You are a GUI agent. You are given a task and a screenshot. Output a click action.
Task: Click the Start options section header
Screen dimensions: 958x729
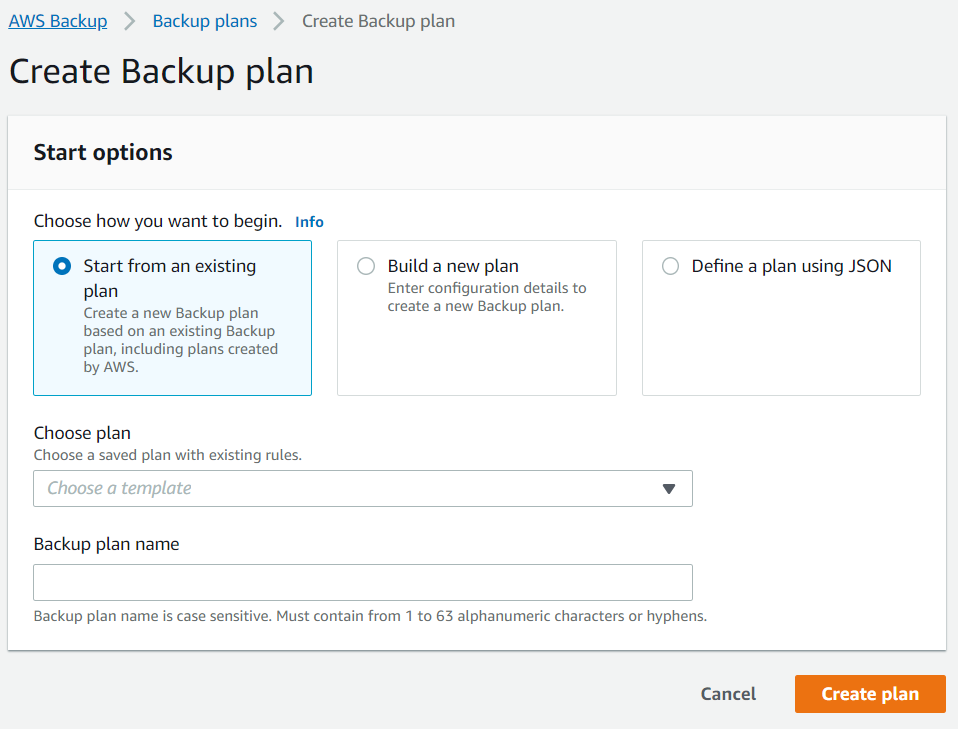[103, 152]
